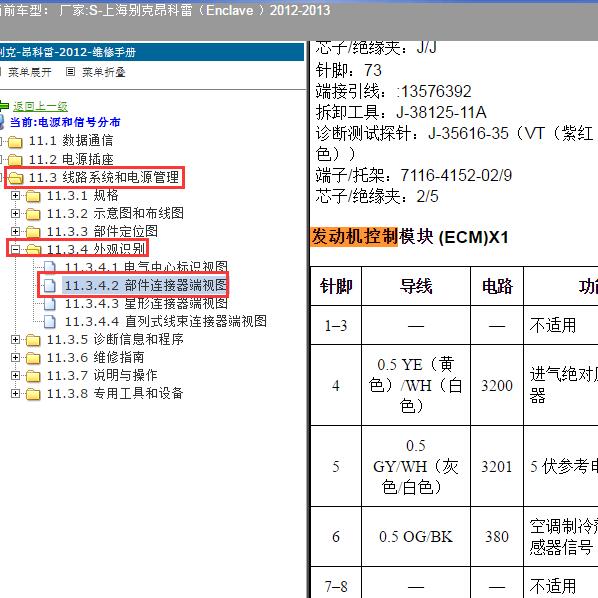
Task: Select 11.3 线路系统和电源管理 node
Action: pos(104,177)
